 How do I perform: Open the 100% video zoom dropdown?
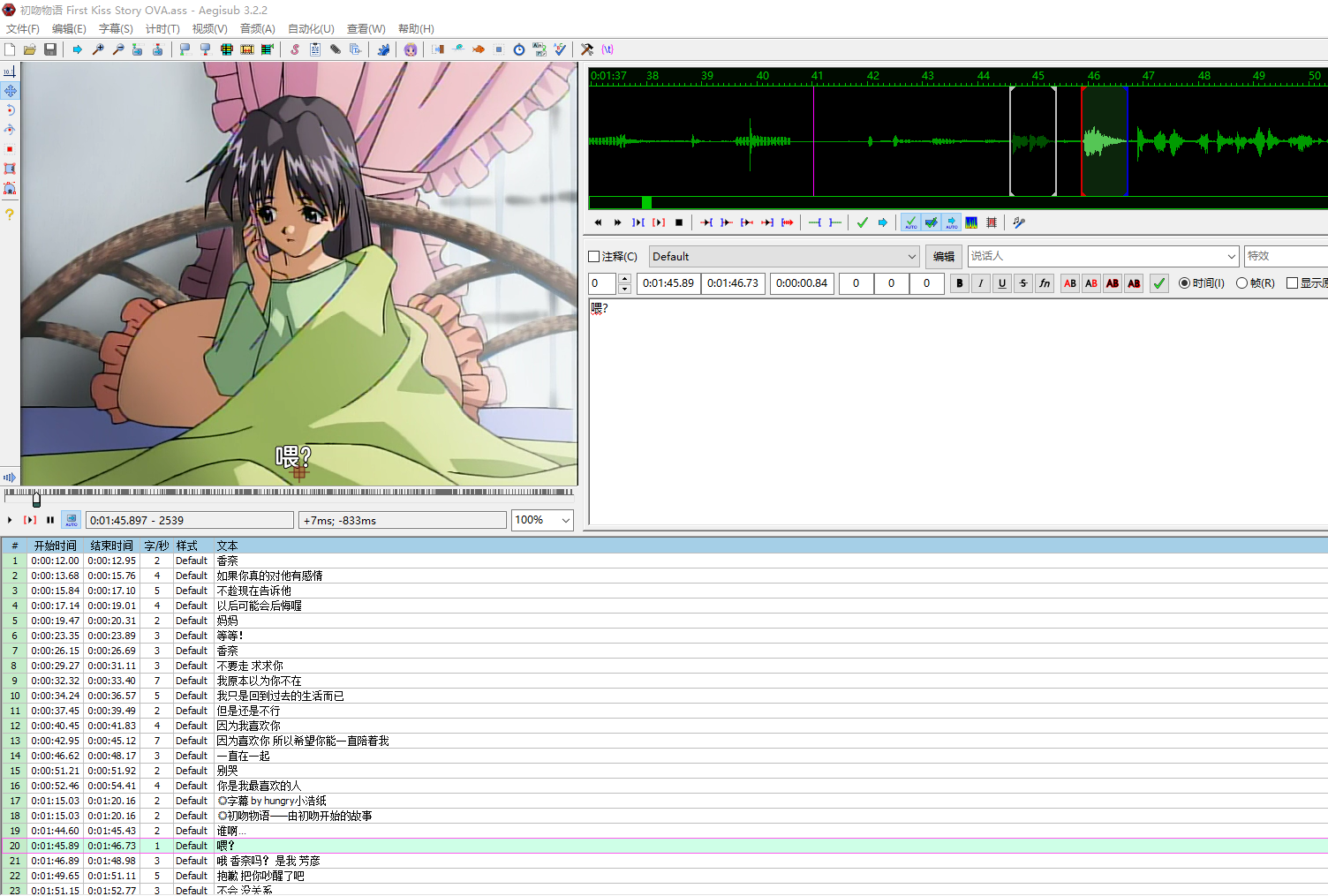pyautogui.click(x=542, y=520)
